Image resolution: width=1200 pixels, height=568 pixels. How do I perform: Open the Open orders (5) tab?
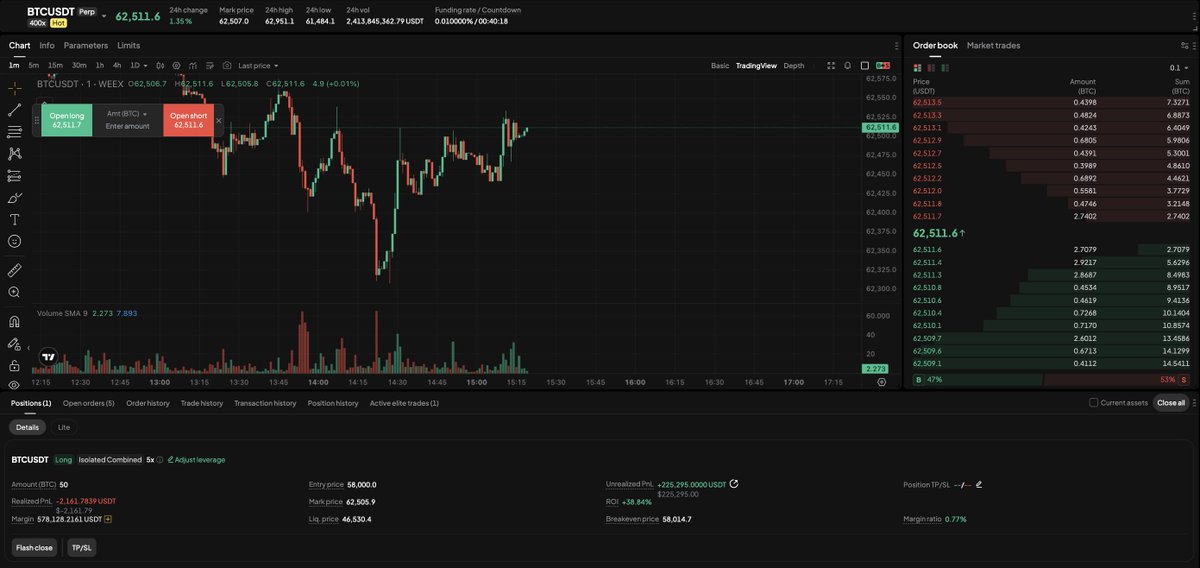pos(89,403)
